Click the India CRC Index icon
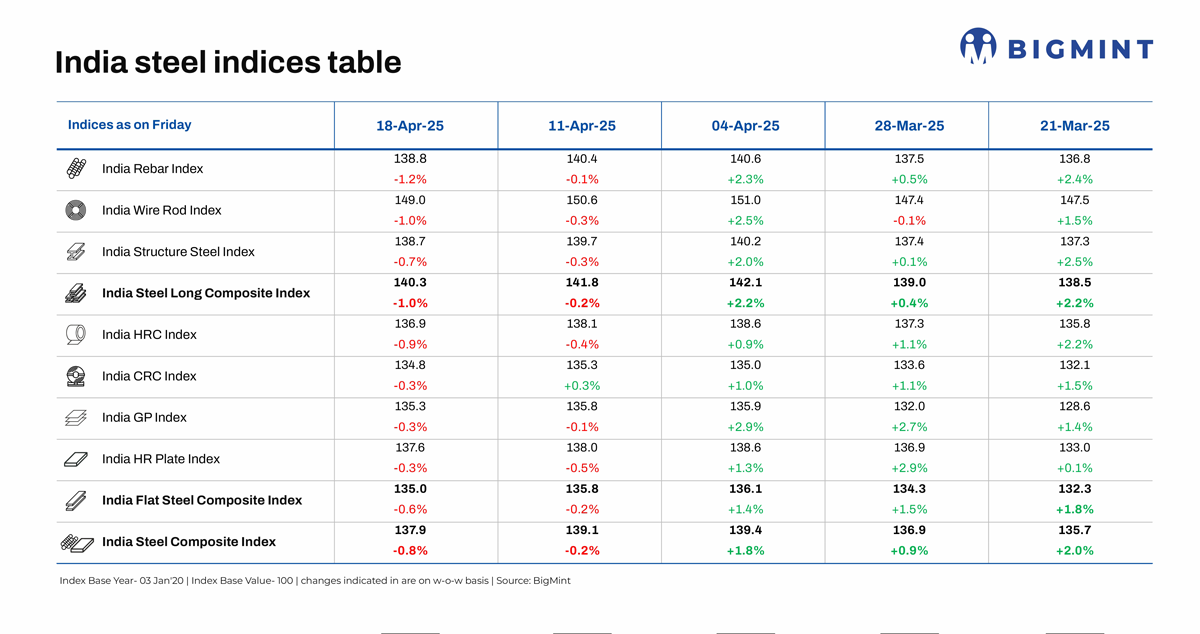 [76, 376]
